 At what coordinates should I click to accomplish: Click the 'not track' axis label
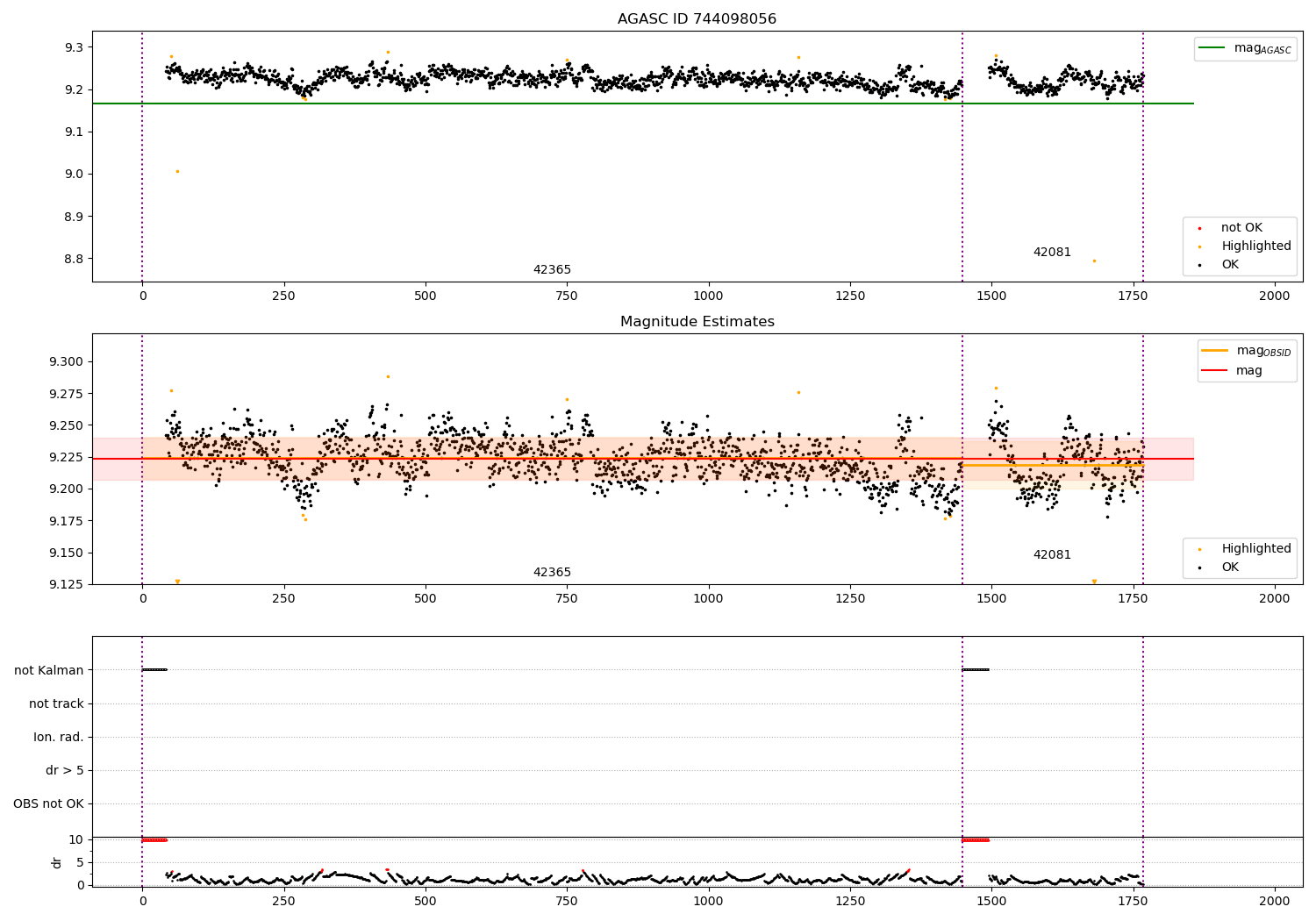click(x=56, y=703)
